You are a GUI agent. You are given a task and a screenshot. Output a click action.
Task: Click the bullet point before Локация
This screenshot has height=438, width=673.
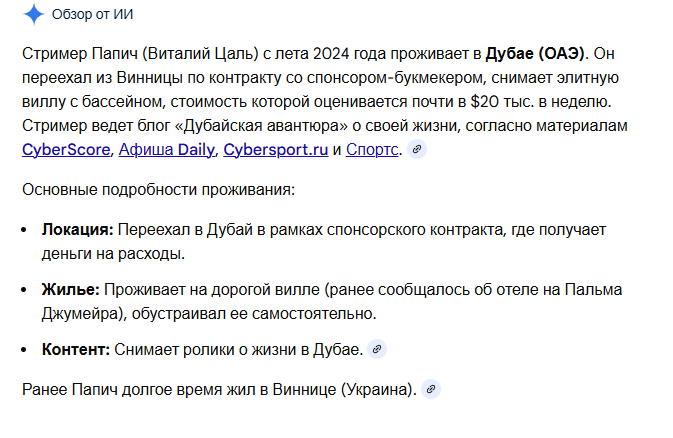point(26,231)
